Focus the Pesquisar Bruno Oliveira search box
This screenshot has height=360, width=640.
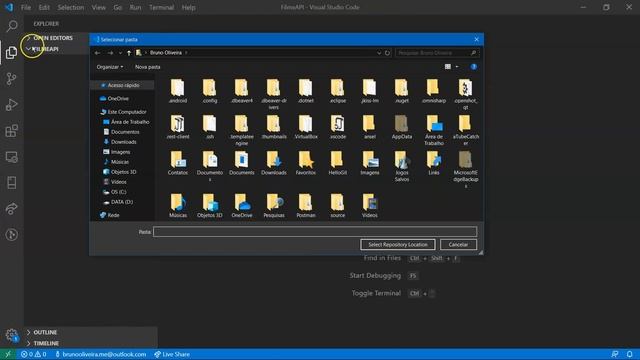click(437, 53)
